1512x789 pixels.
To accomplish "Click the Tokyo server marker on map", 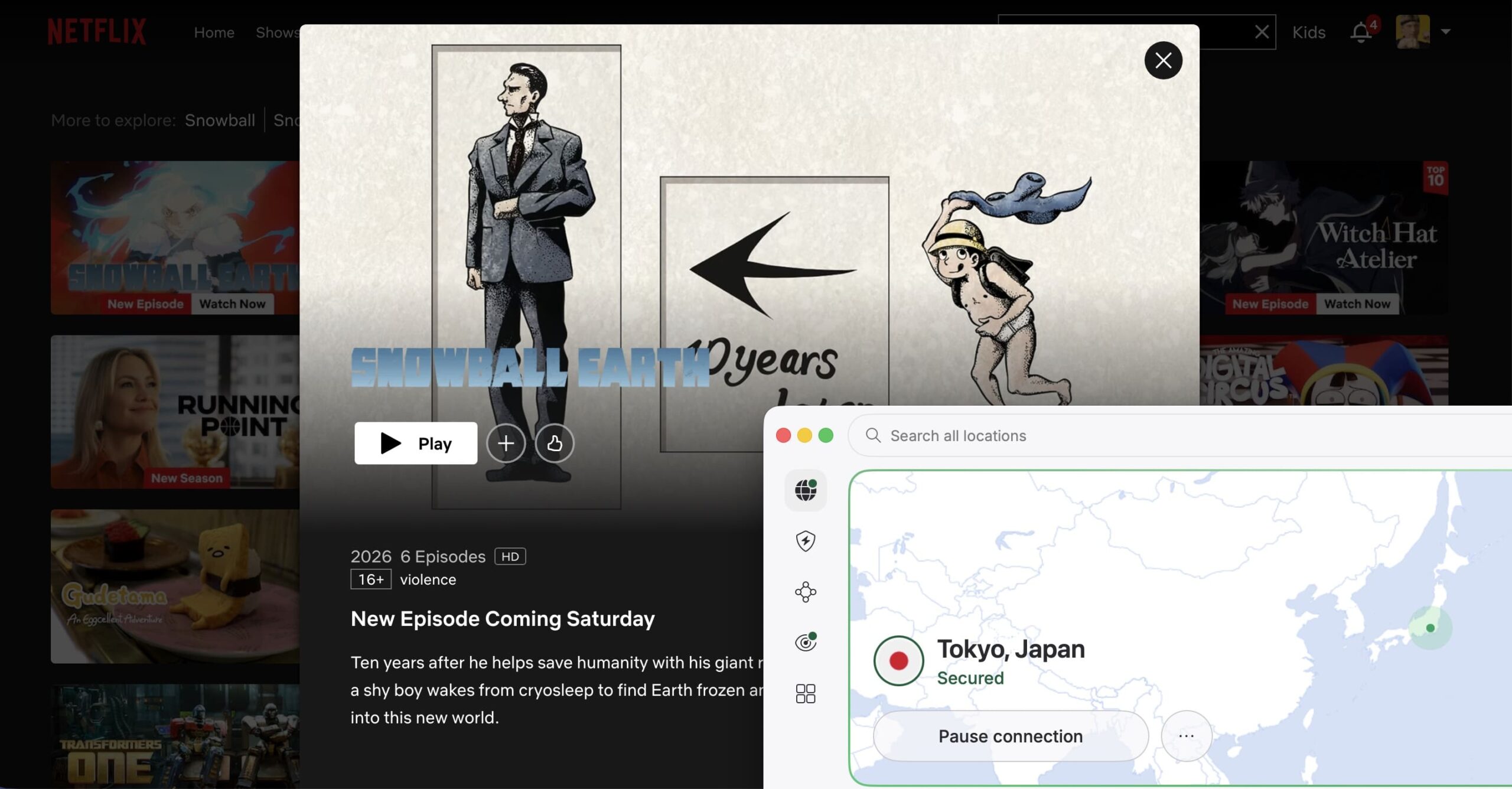I will coord(1430,628).
